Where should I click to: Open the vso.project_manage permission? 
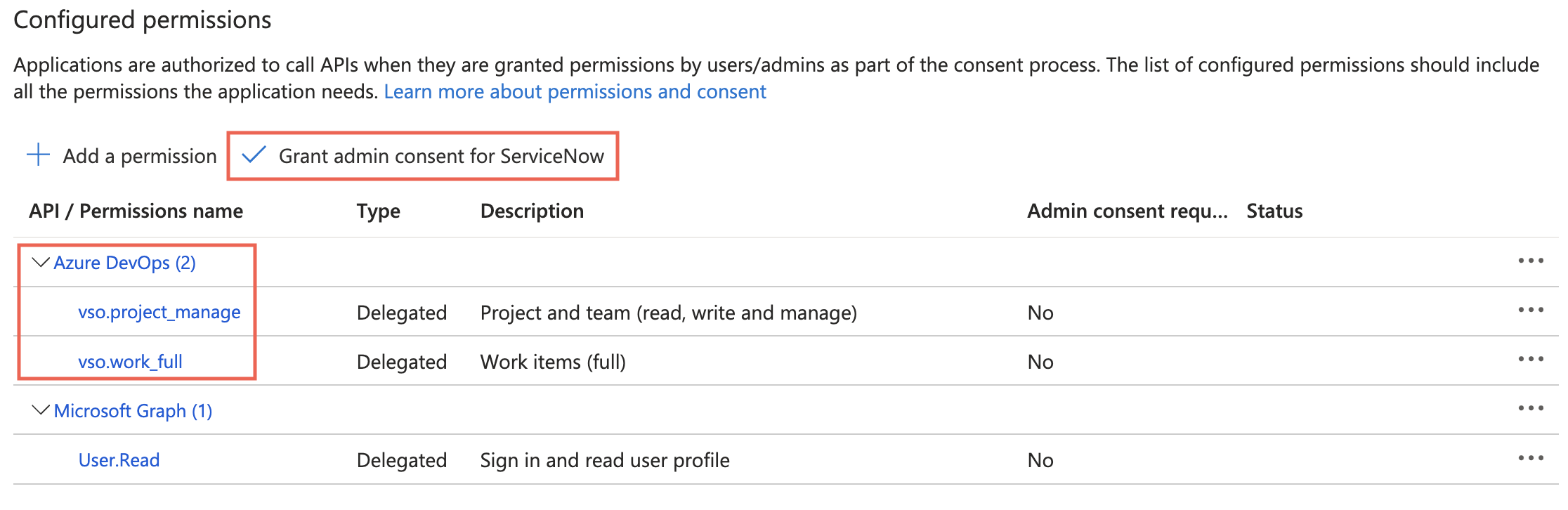coord(159,312)
